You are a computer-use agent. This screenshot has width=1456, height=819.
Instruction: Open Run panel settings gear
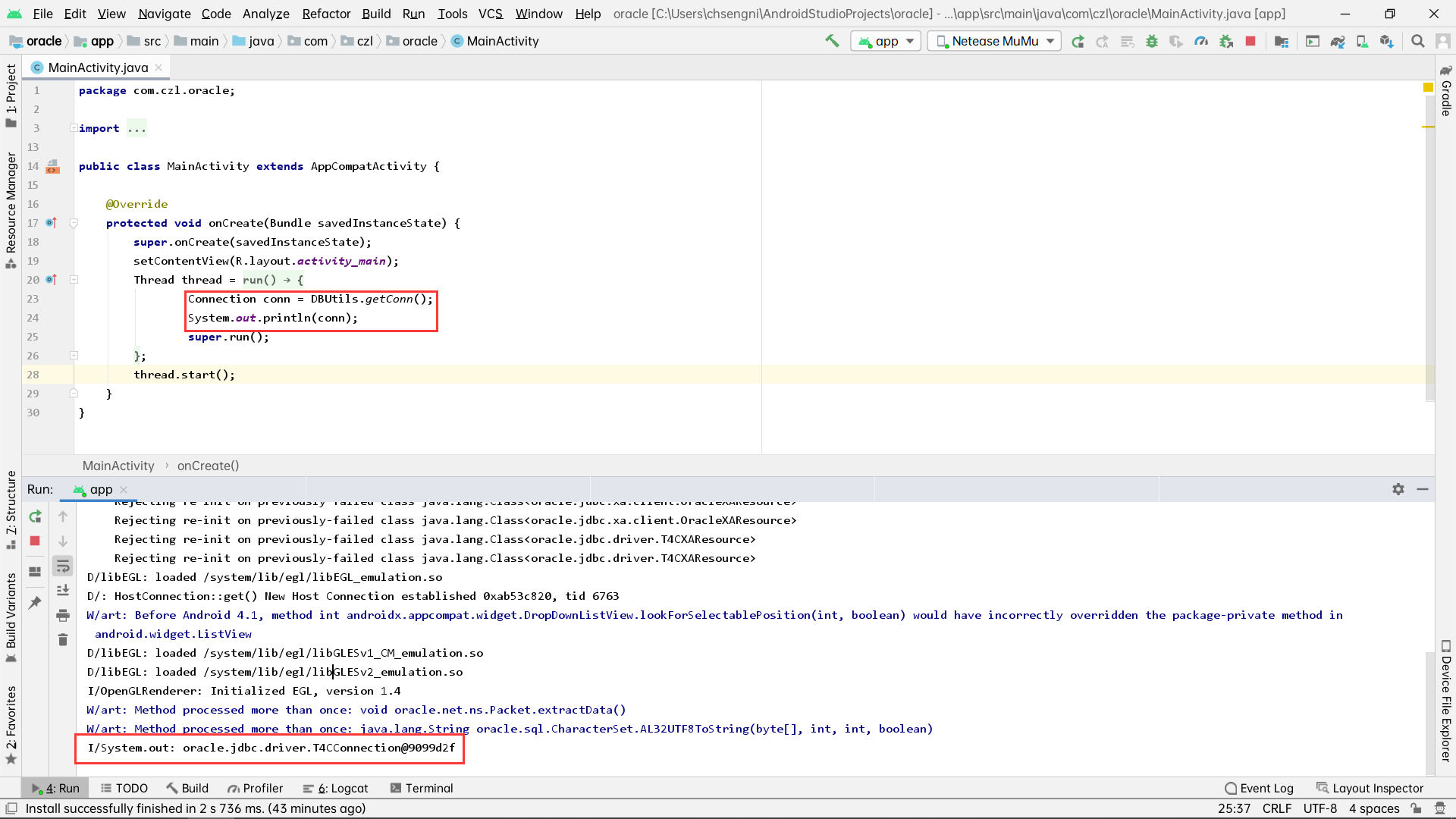coord(1398,489)
